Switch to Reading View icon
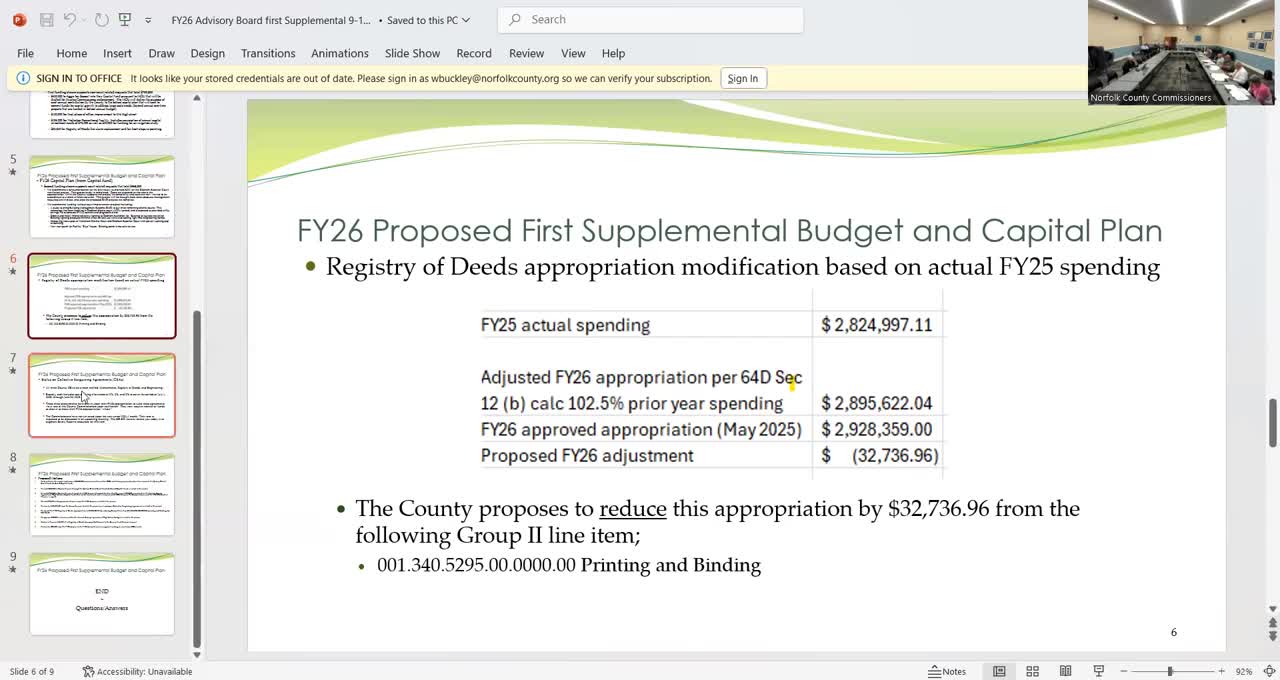Screen dimensions: 1280x680 pos(1065,671)
